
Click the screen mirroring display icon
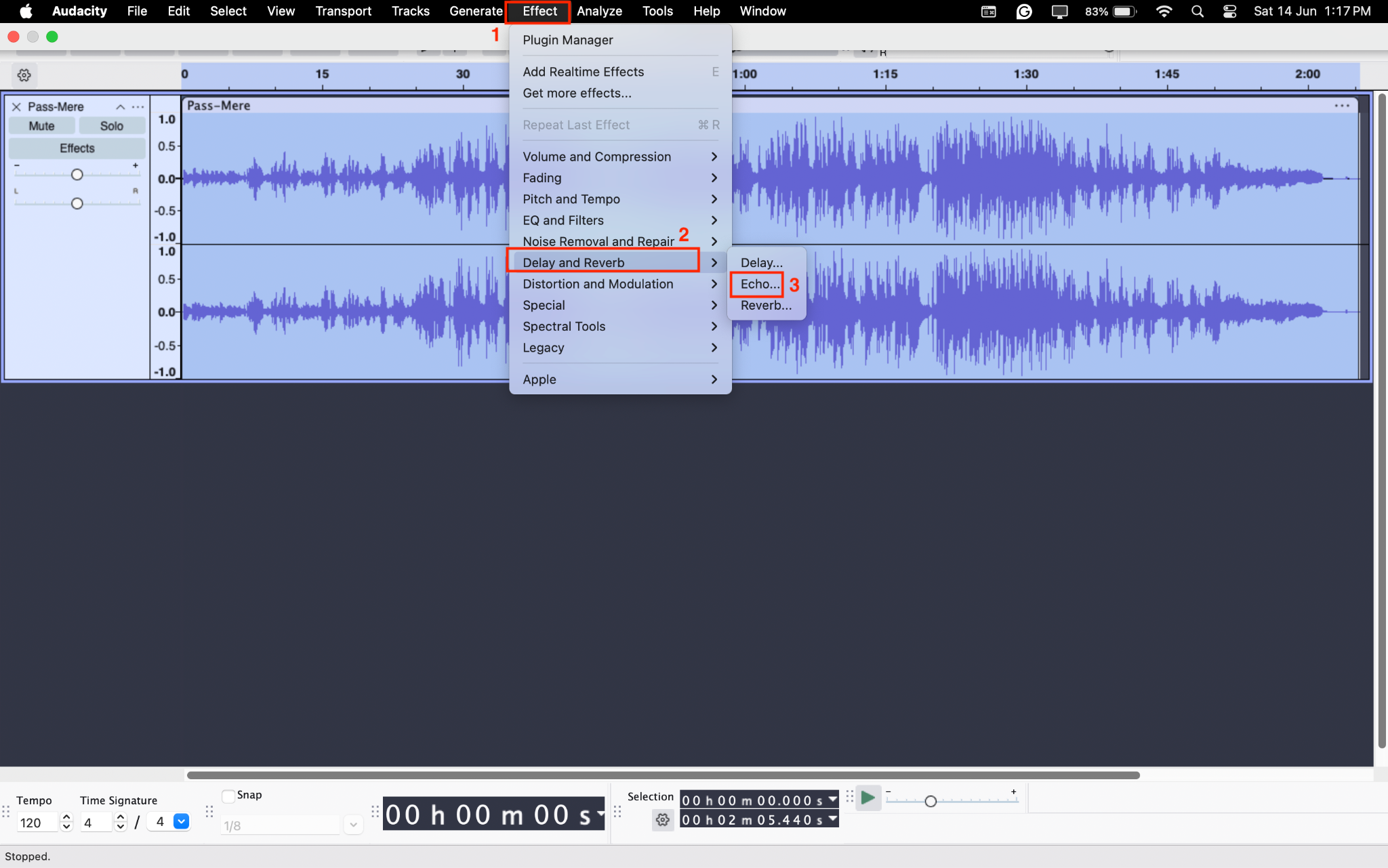tap(1059, 11)
